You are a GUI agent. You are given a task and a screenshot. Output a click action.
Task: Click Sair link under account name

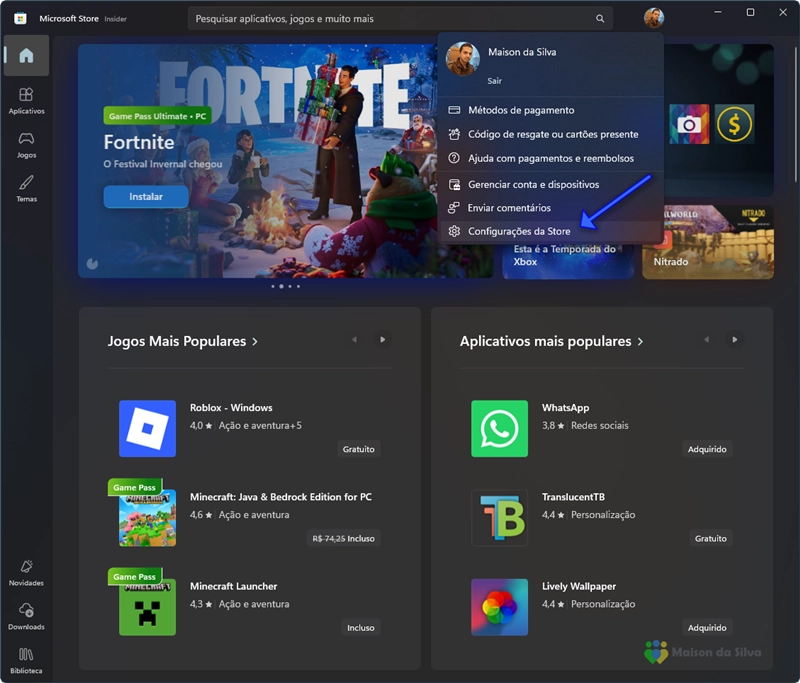495,80
